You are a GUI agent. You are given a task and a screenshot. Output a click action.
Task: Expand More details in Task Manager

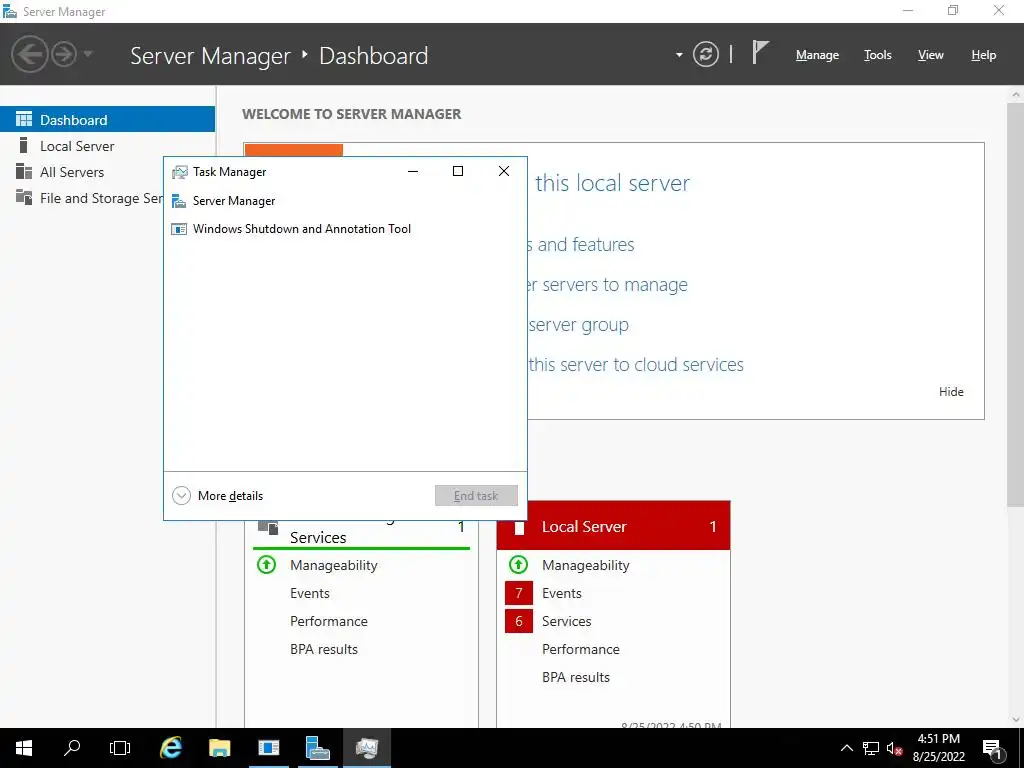[217, 496]
